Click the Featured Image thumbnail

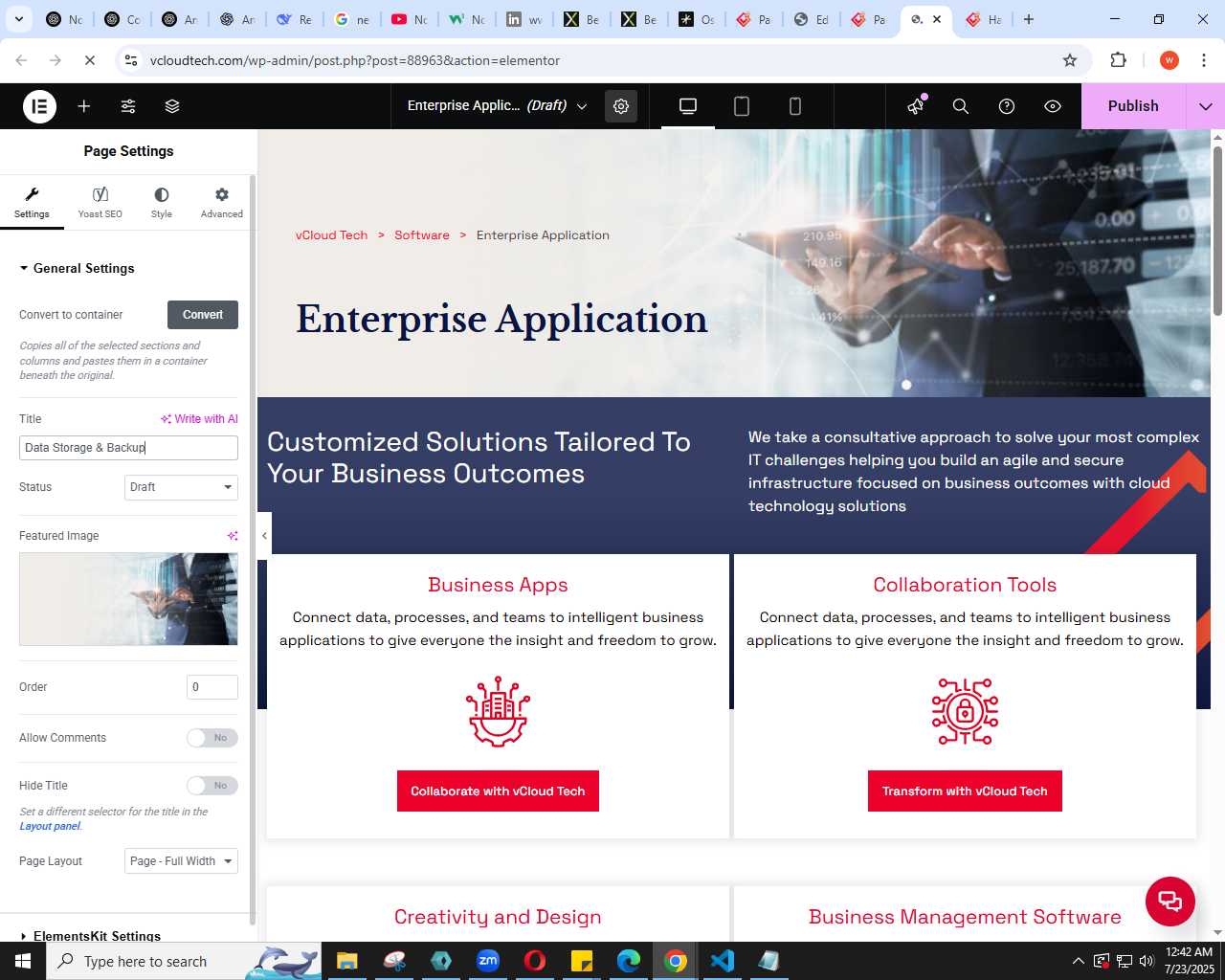coord(128,599)
